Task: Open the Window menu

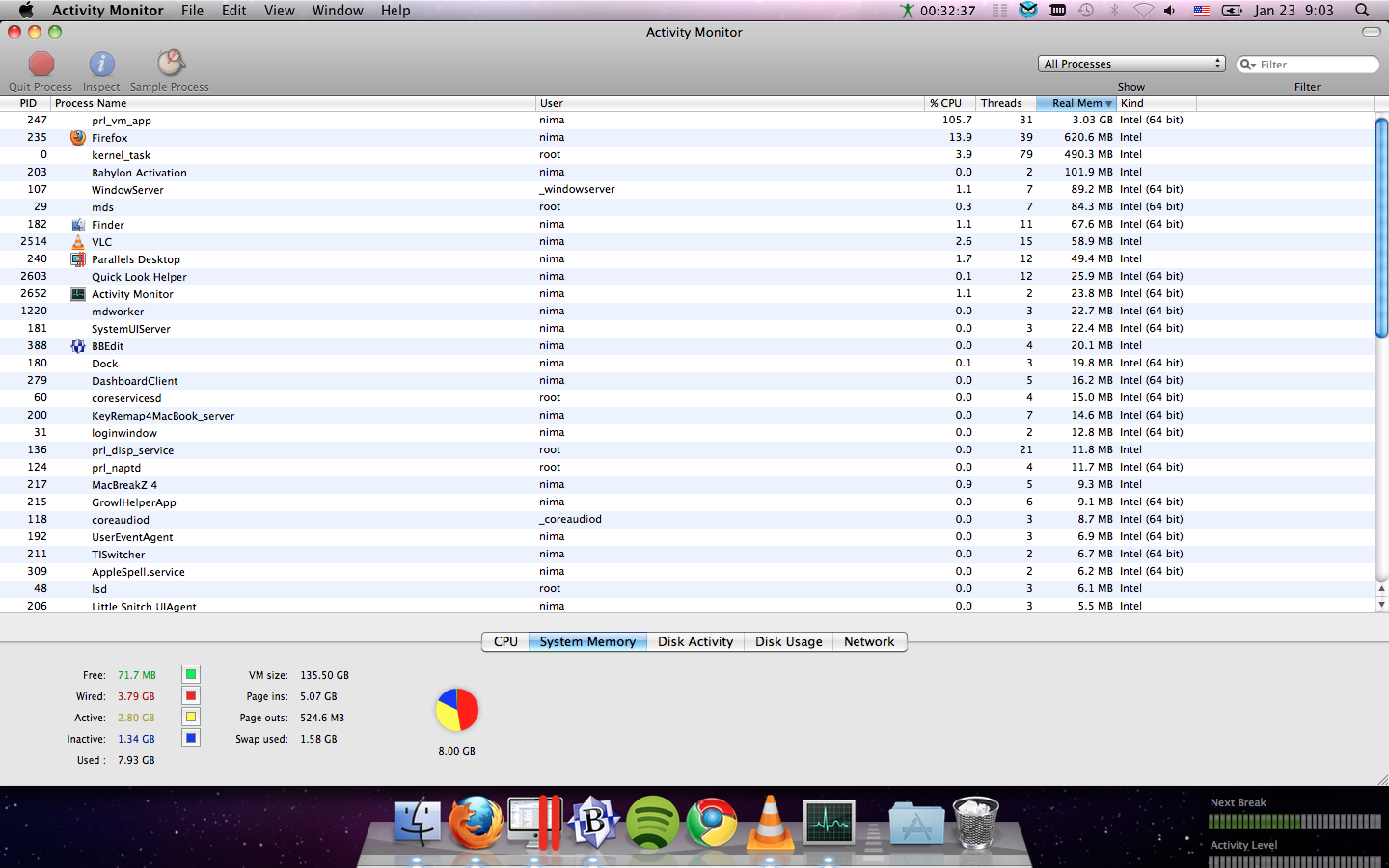Action: click(x=338, y=10)
